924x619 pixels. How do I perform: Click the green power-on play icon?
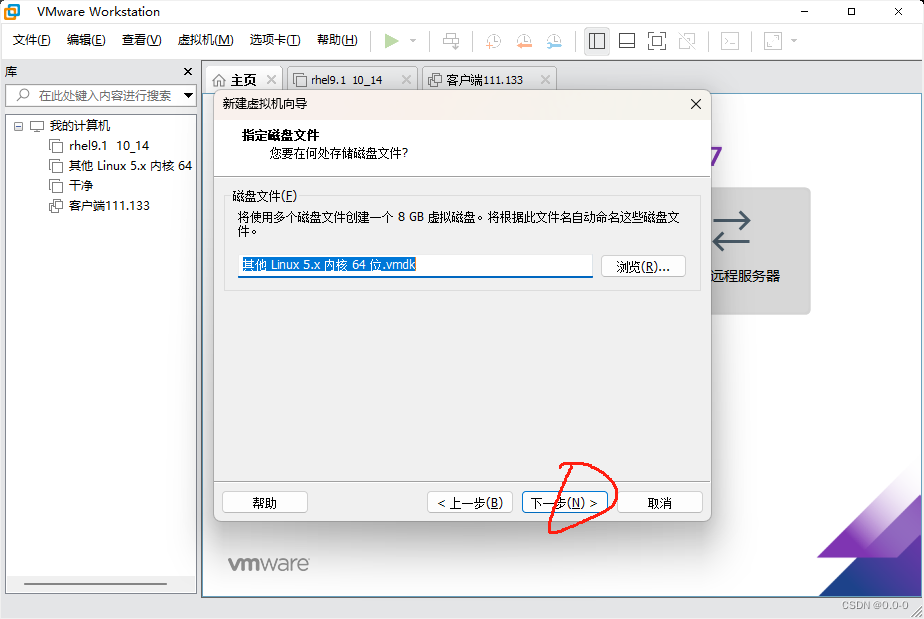coord(391,41)
